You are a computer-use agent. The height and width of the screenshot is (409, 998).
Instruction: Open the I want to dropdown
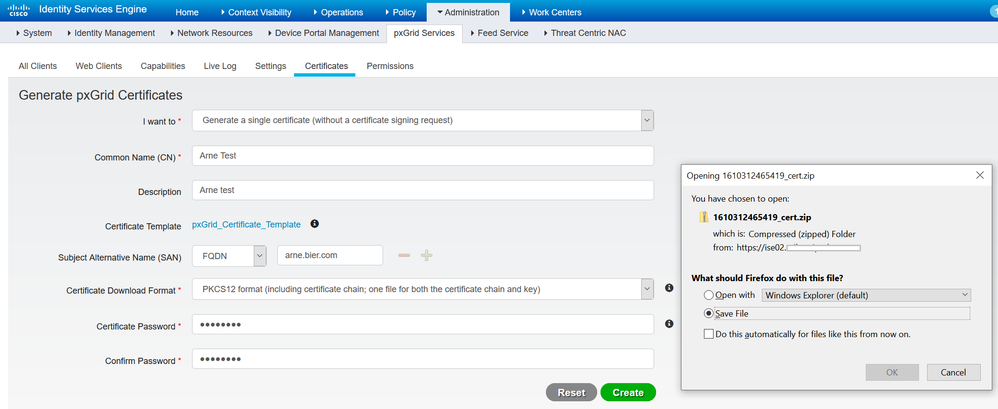[x=647, y=120]
